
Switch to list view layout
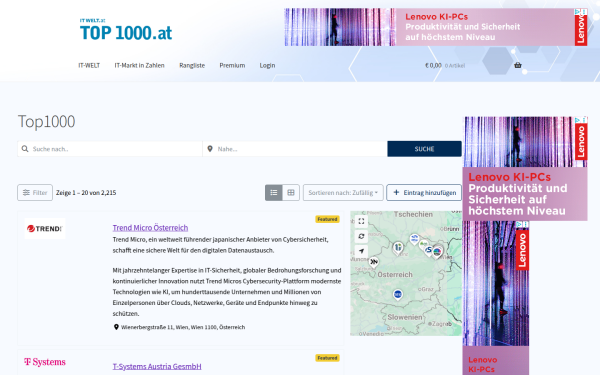[274, 192]
